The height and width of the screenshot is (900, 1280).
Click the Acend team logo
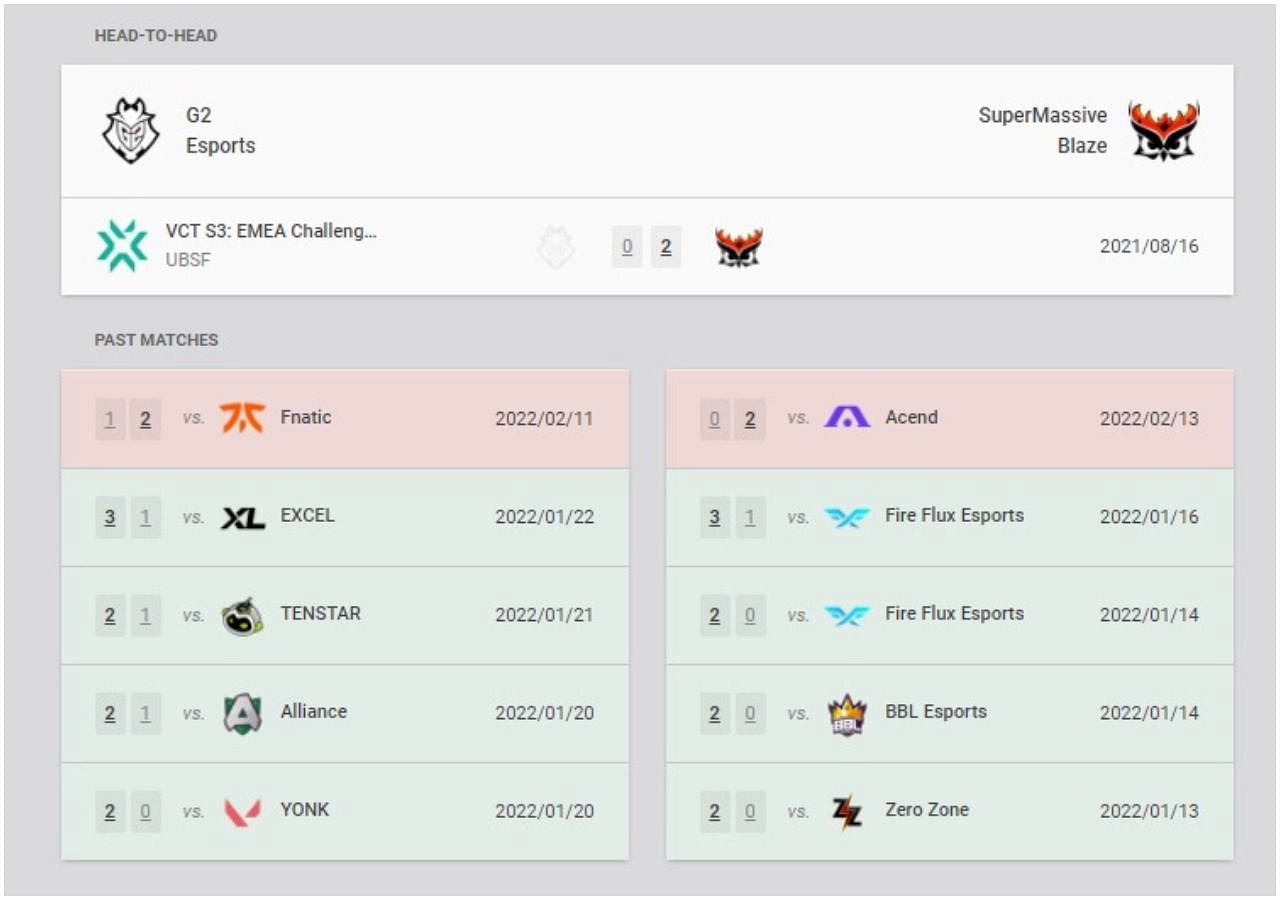(847, 418)
